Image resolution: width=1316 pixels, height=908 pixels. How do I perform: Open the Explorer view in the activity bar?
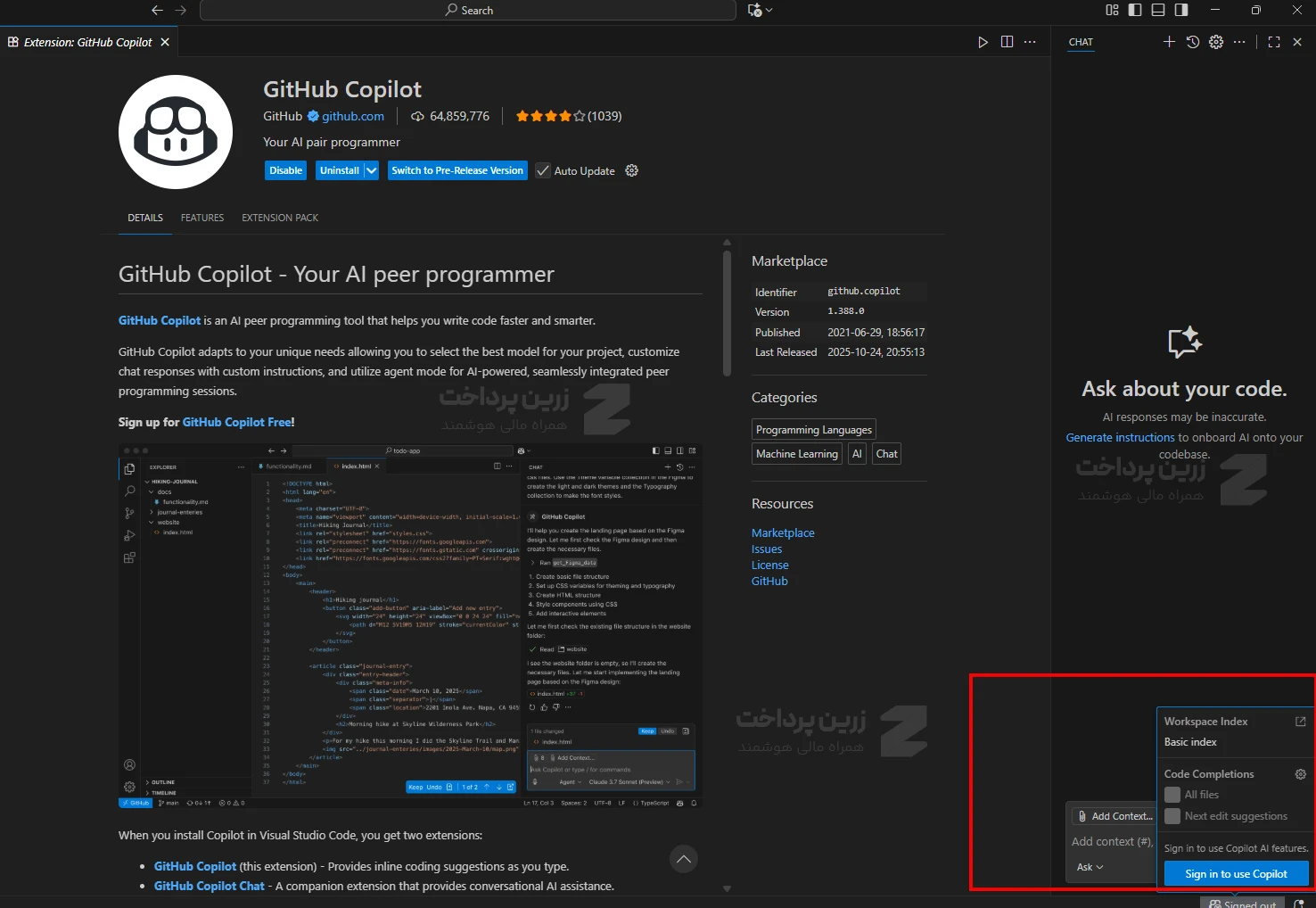(x=130, y=466)
